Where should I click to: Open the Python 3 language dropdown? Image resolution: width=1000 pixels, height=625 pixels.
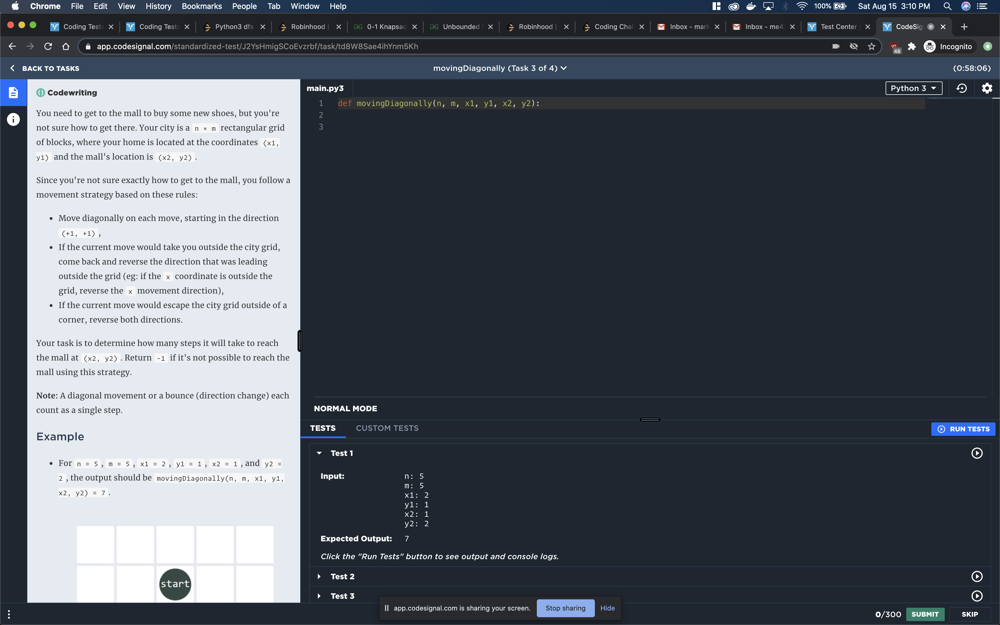[913, 88]
